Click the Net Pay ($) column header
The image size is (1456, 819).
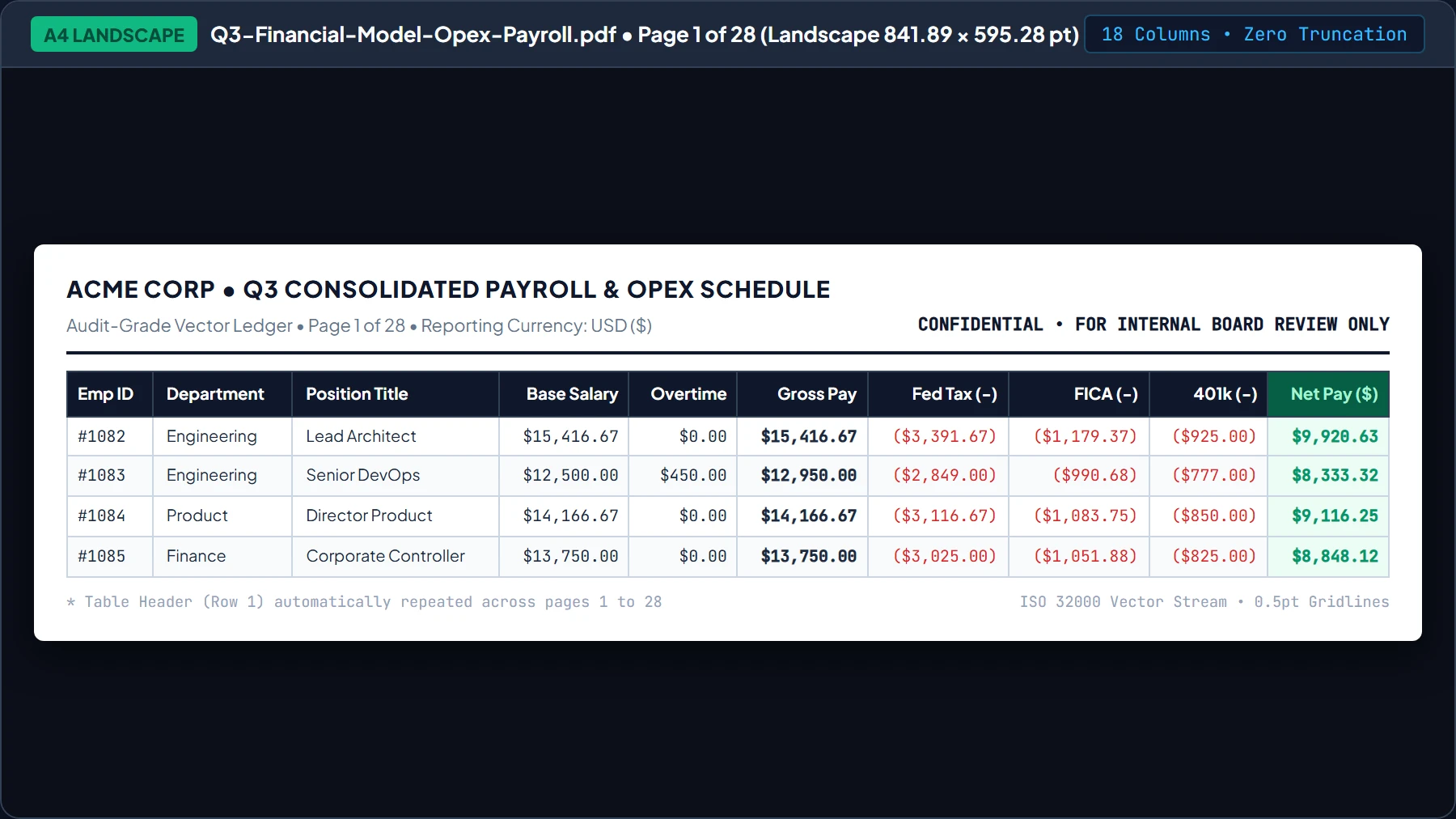click(x=1328, y=394)
